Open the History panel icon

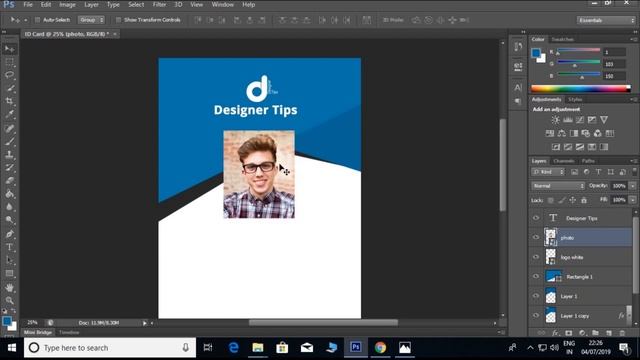(518, 47)
